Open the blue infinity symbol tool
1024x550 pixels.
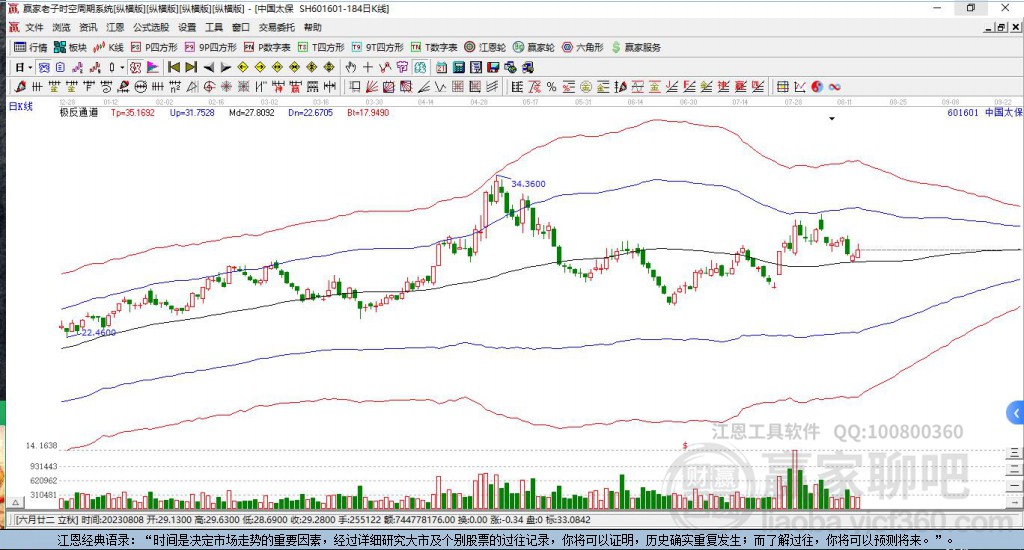click(x=834, y=87)
